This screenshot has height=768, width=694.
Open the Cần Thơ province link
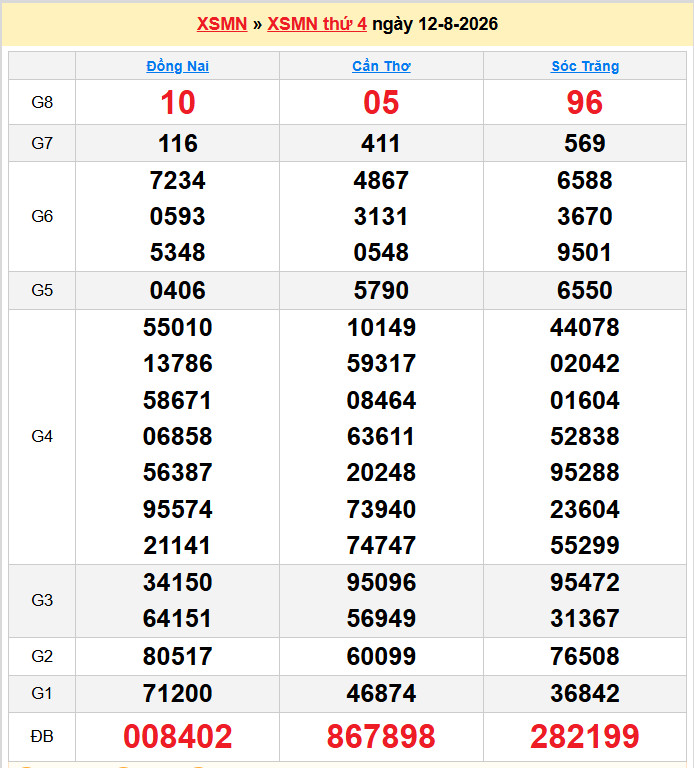click(381, 66)
